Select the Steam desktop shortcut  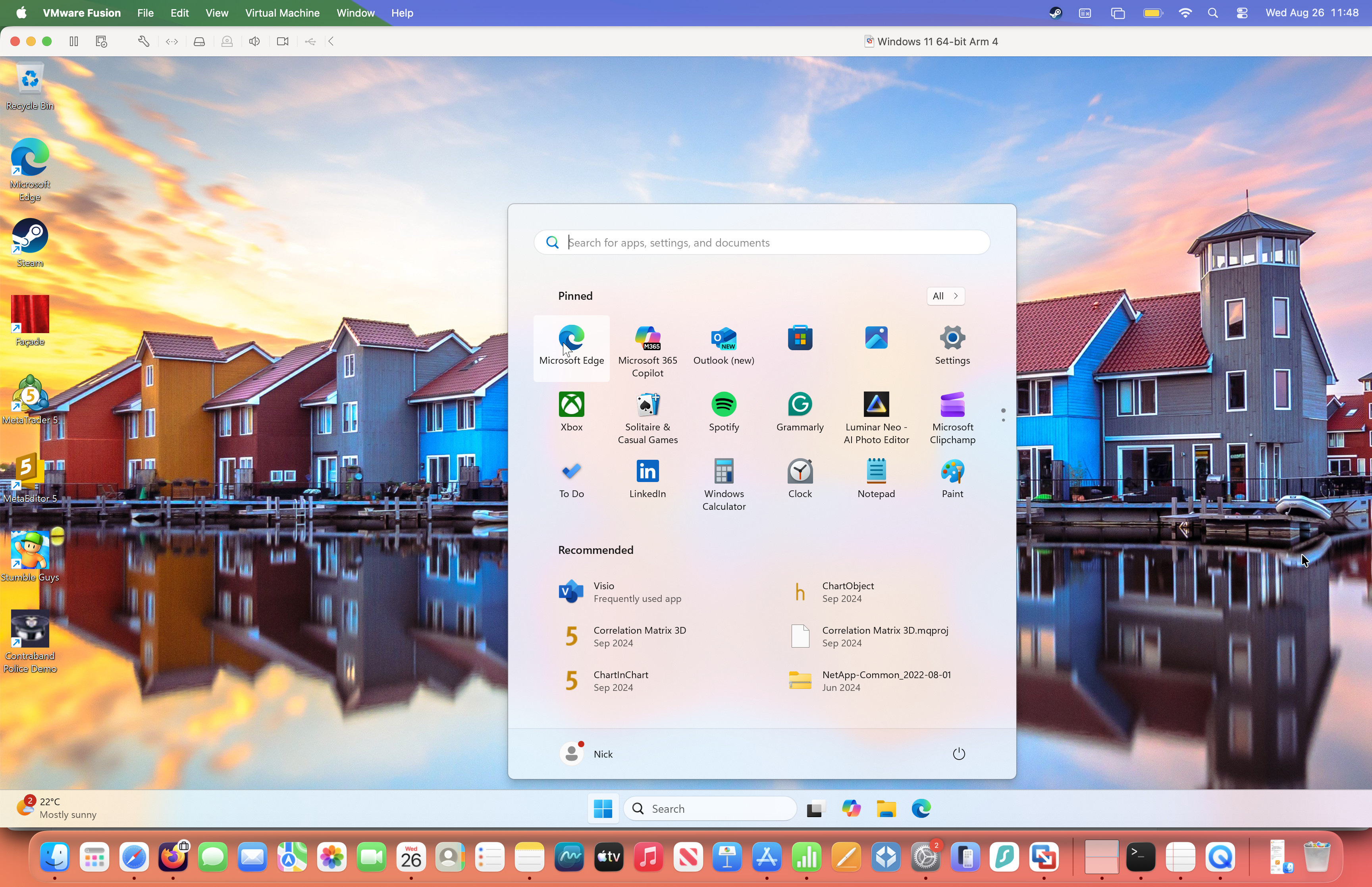click(x=30, y=243)
